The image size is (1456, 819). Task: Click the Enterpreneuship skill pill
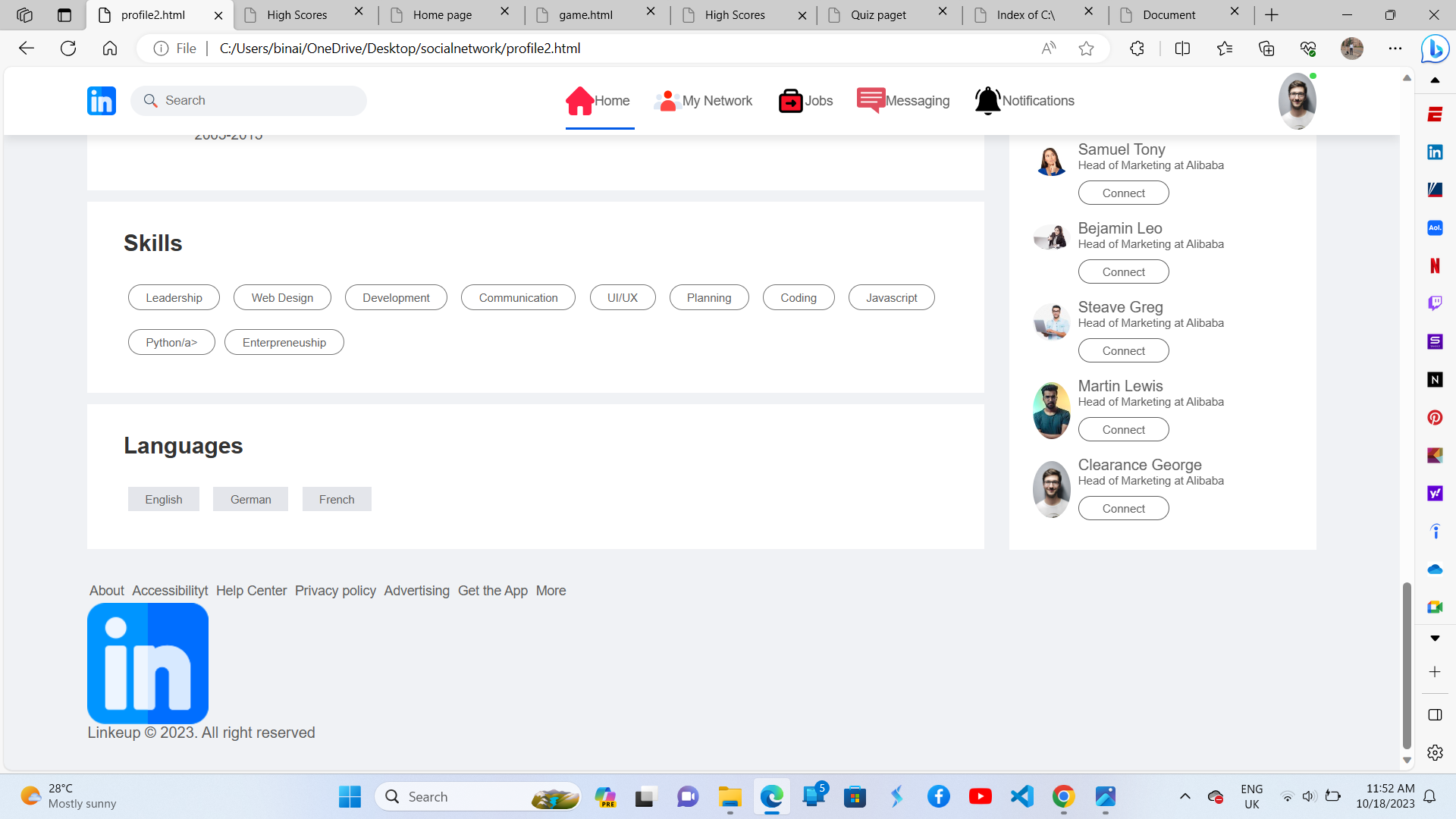click(x=284, y=343)
